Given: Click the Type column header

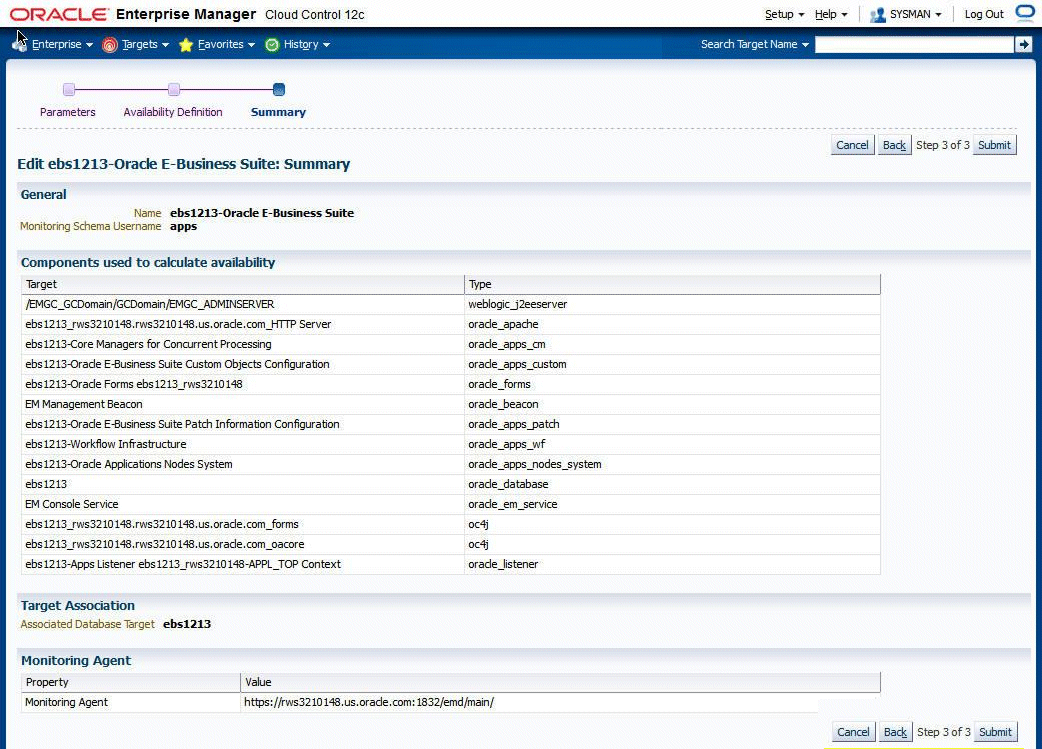Looking at the screenshot, I should click(673, 284).
